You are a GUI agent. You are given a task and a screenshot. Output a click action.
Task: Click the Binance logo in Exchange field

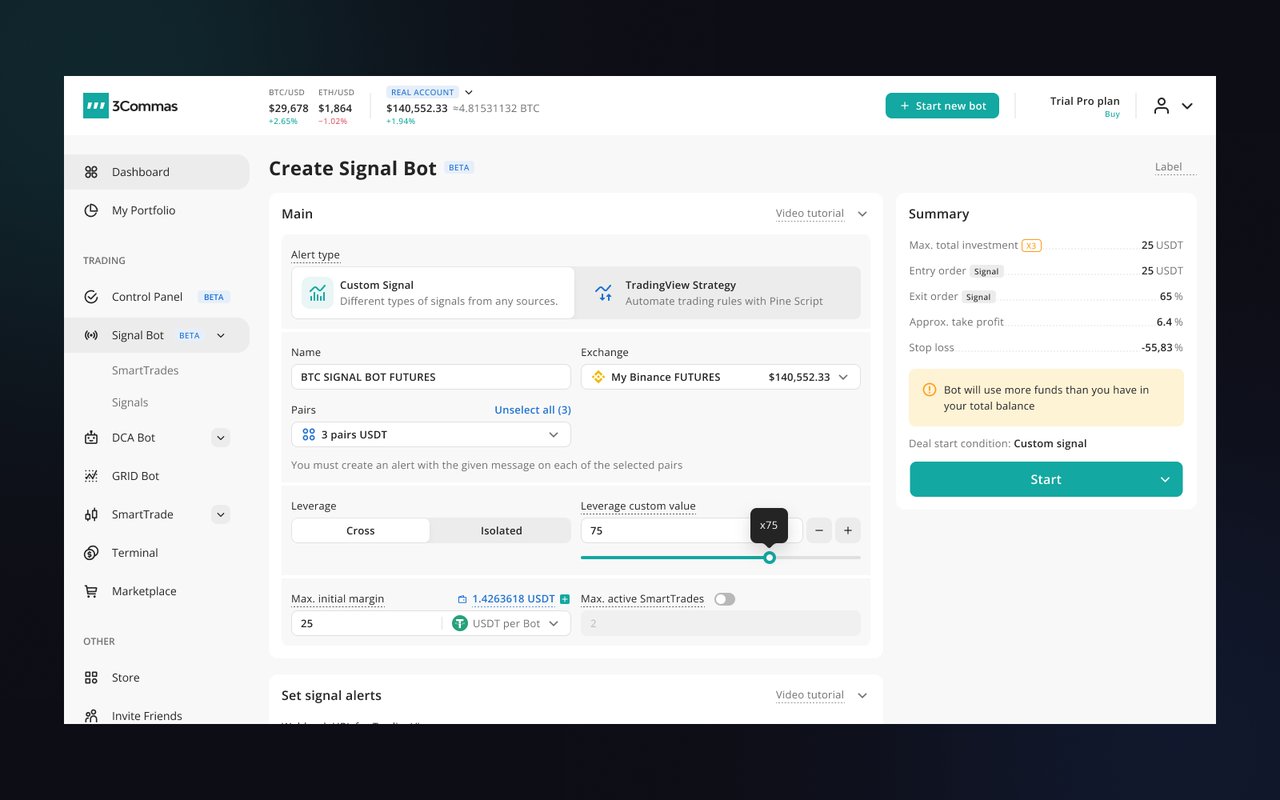pos(598,377)
